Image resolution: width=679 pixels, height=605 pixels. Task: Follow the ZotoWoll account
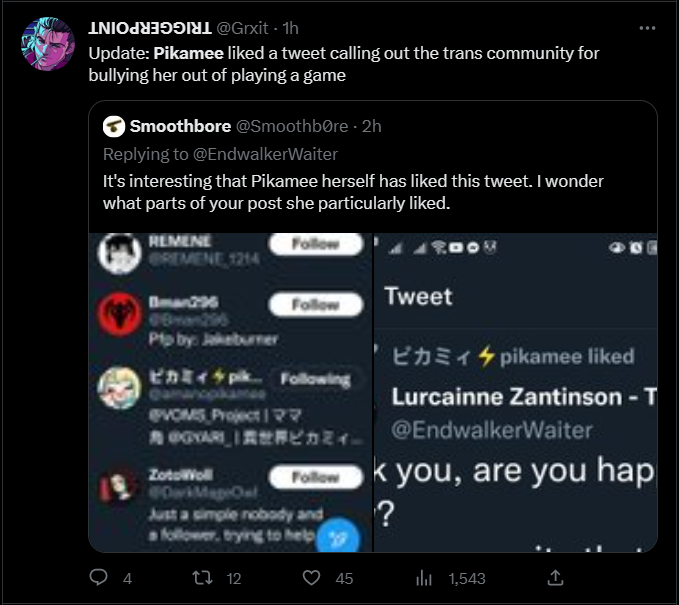click(315, 477)
